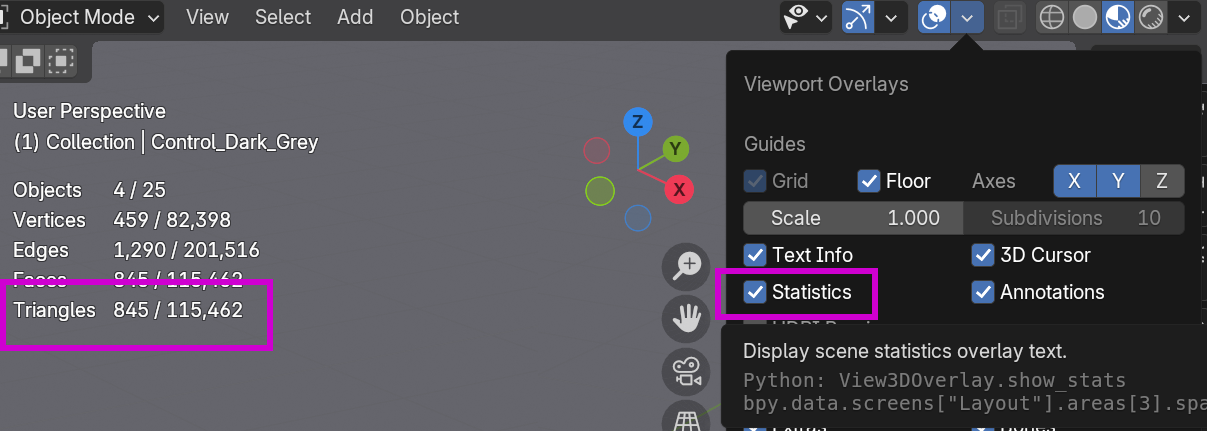The width and height of the screenshot is (1207, 431).
Task: Toggle the Z axis display button
Action: (x=1162, y=181)
